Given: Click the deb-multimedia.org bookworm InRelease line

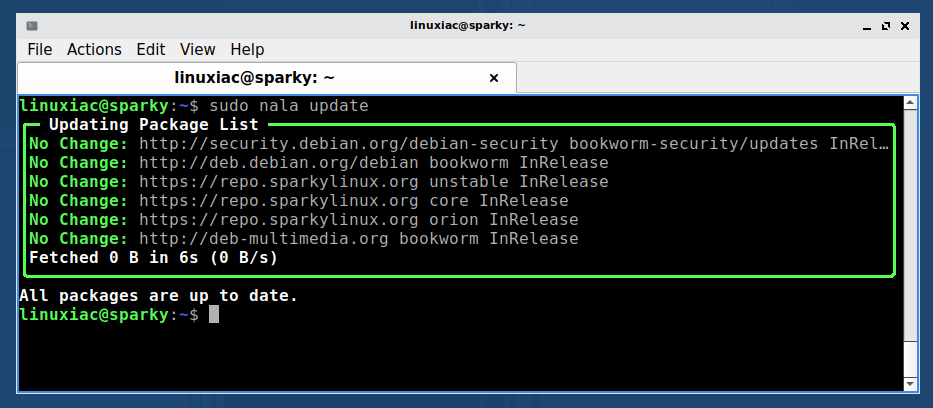Looking at the screenshot, I should point(303,239).
